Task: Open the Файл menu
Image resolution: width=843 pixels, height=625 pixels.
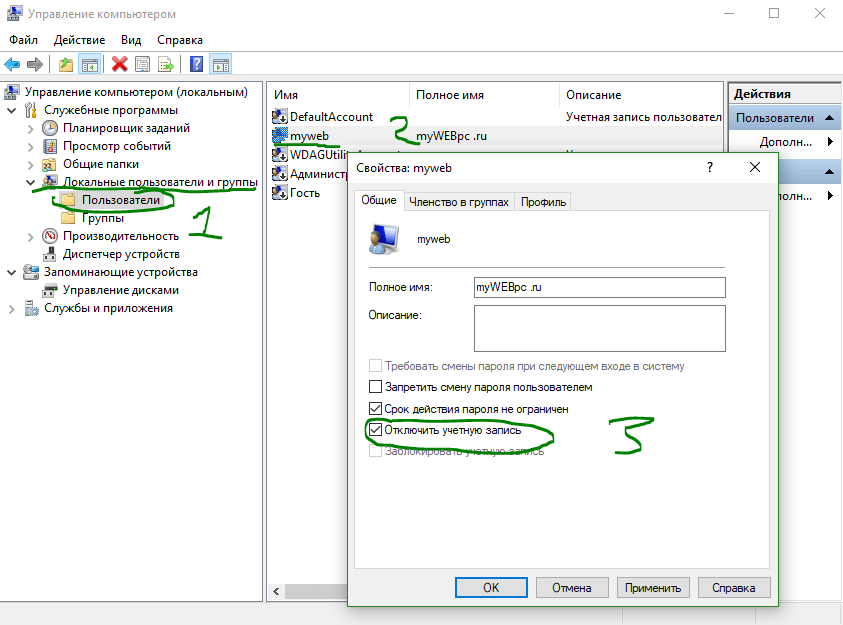Action: [23, 40]
